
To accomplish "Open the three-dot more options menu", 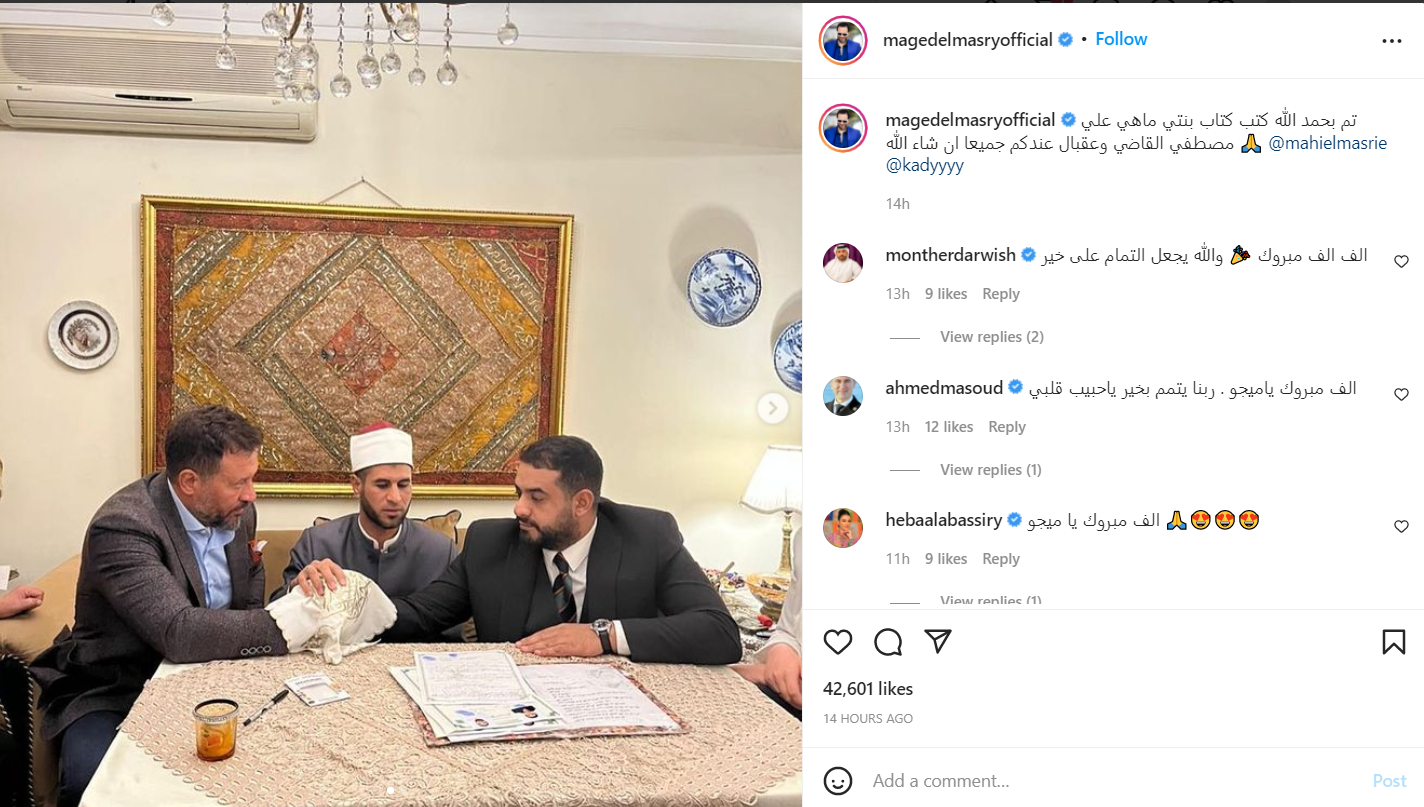I will [1392, 41].
